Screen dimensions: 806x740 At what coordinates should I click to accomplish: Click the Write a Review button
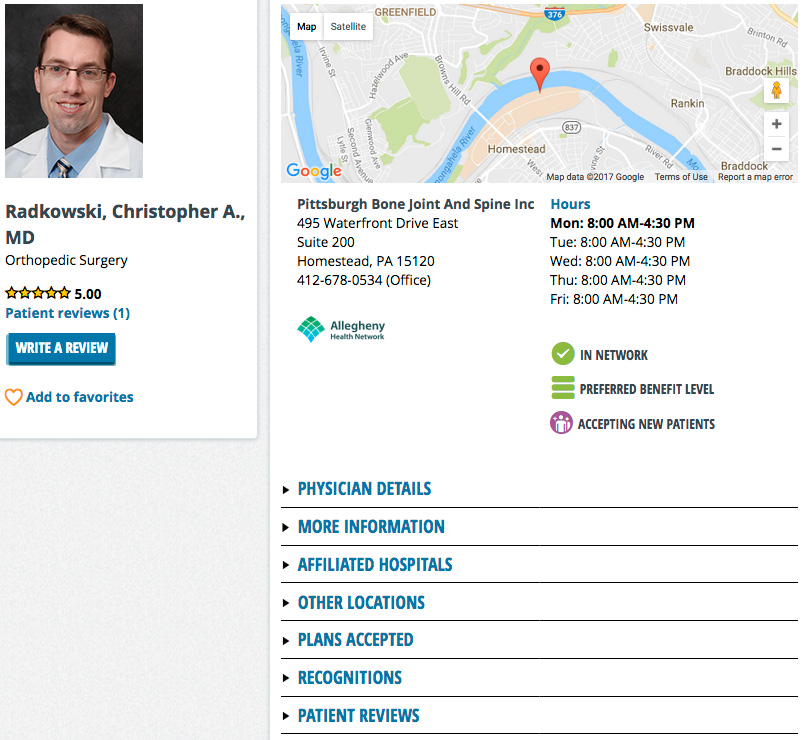[x=61, y=349]
